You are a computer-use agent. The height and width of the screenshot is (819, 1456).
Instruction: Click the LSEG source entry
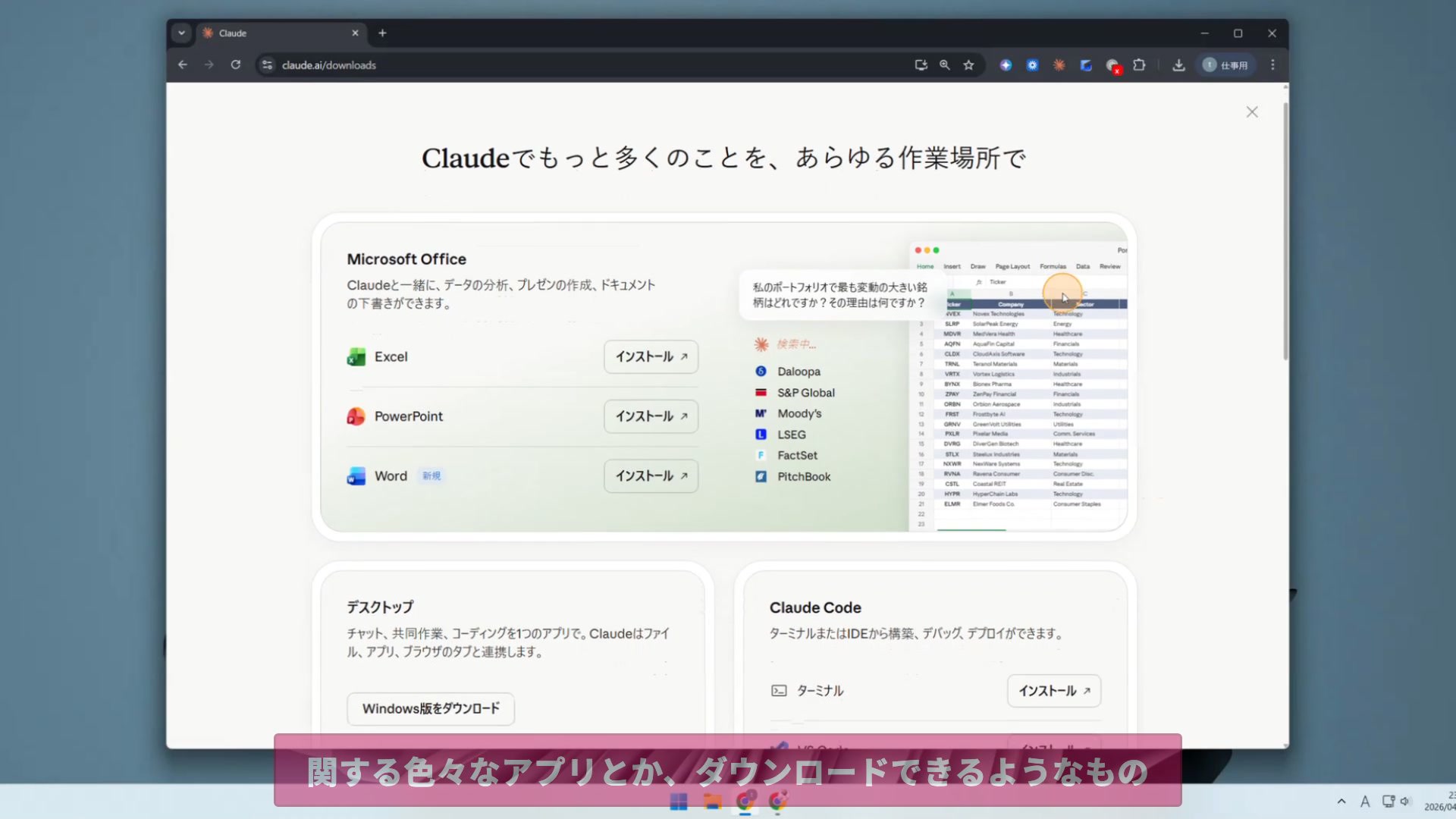pyautogui.click(x=781, y=435)
